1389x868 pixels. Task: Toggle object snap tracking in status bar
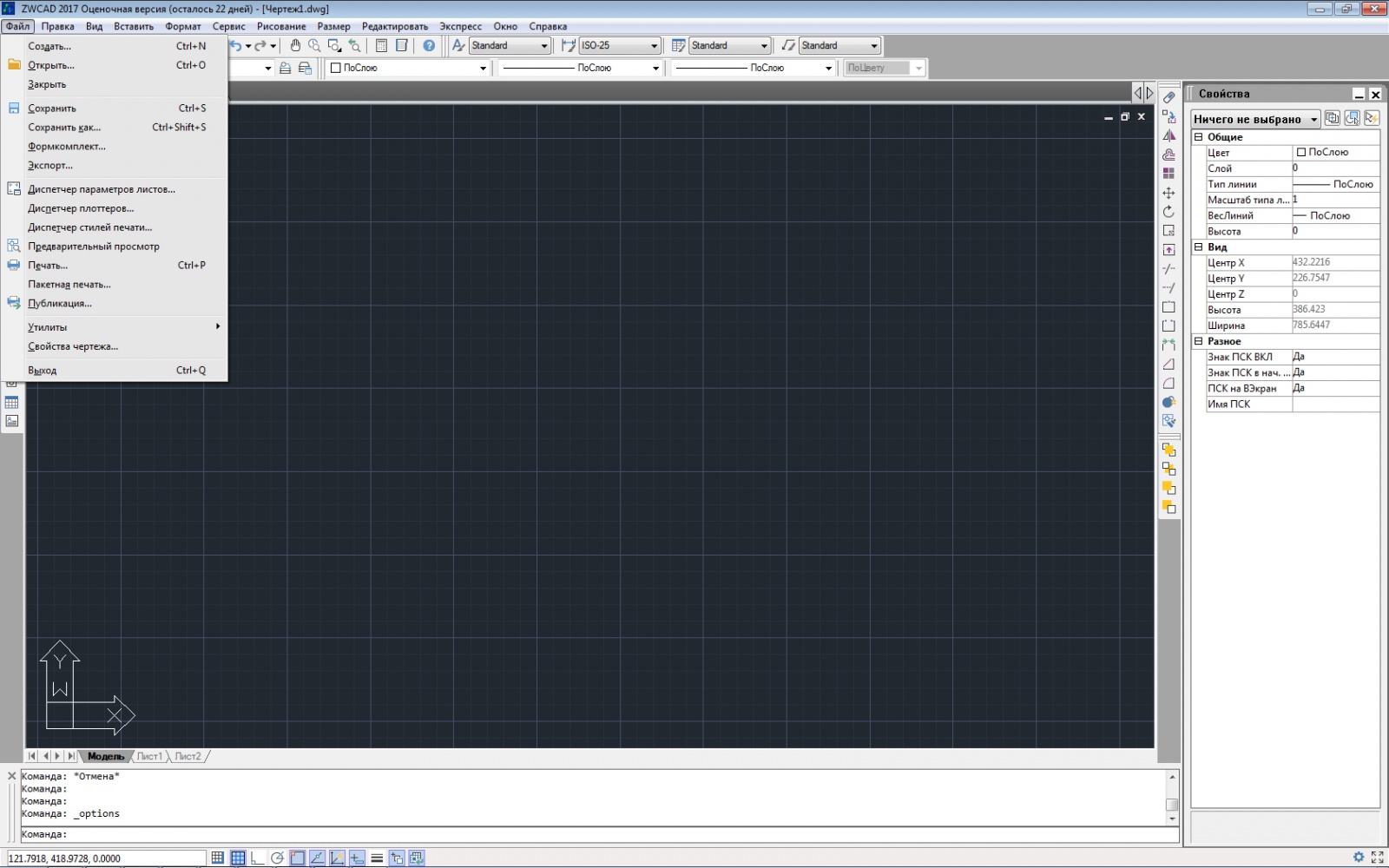(x=318, y=858)
